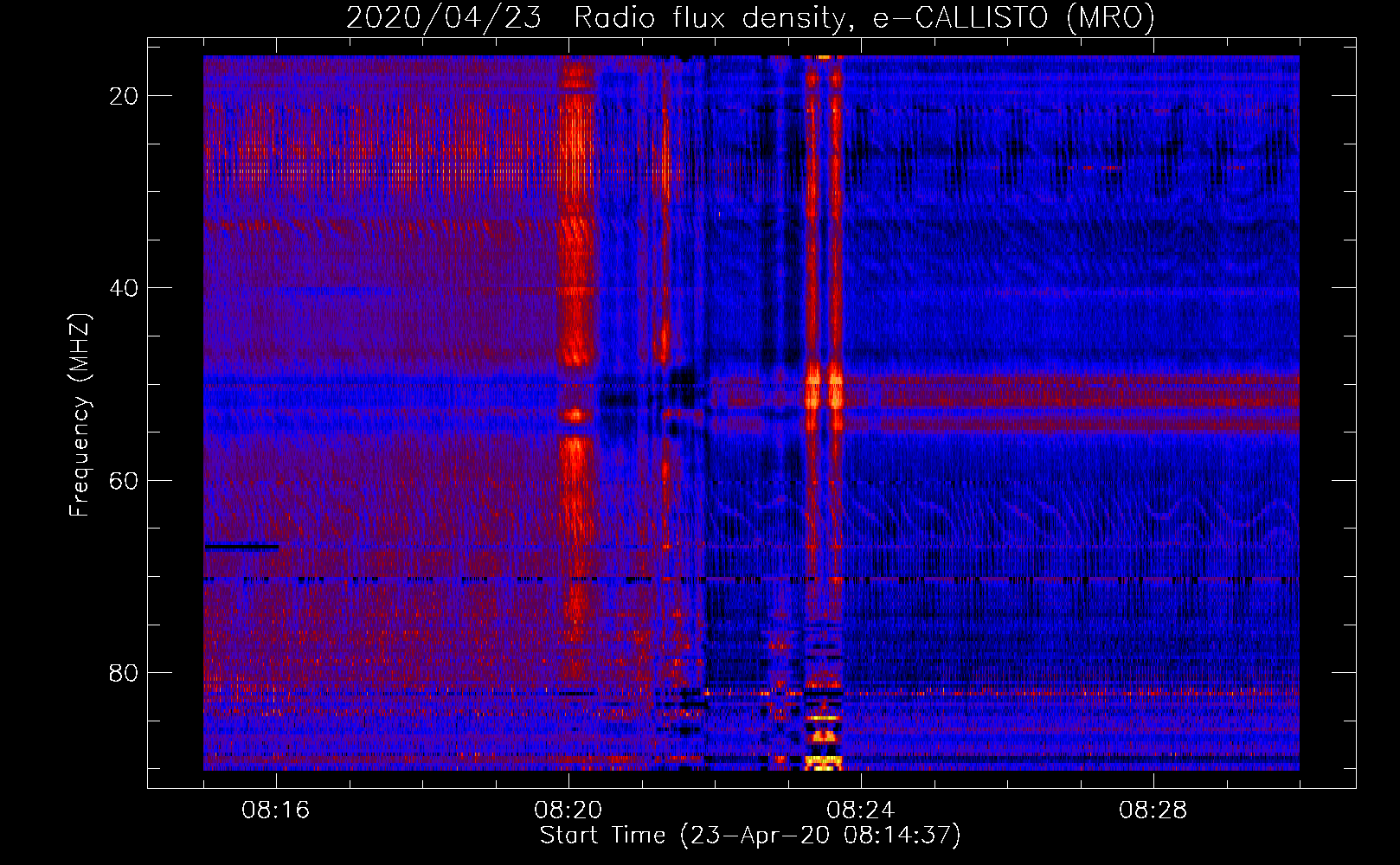Click the '08:28' time tick label
Viewport: 1400px width, 865px height.
click(1153, 811)
